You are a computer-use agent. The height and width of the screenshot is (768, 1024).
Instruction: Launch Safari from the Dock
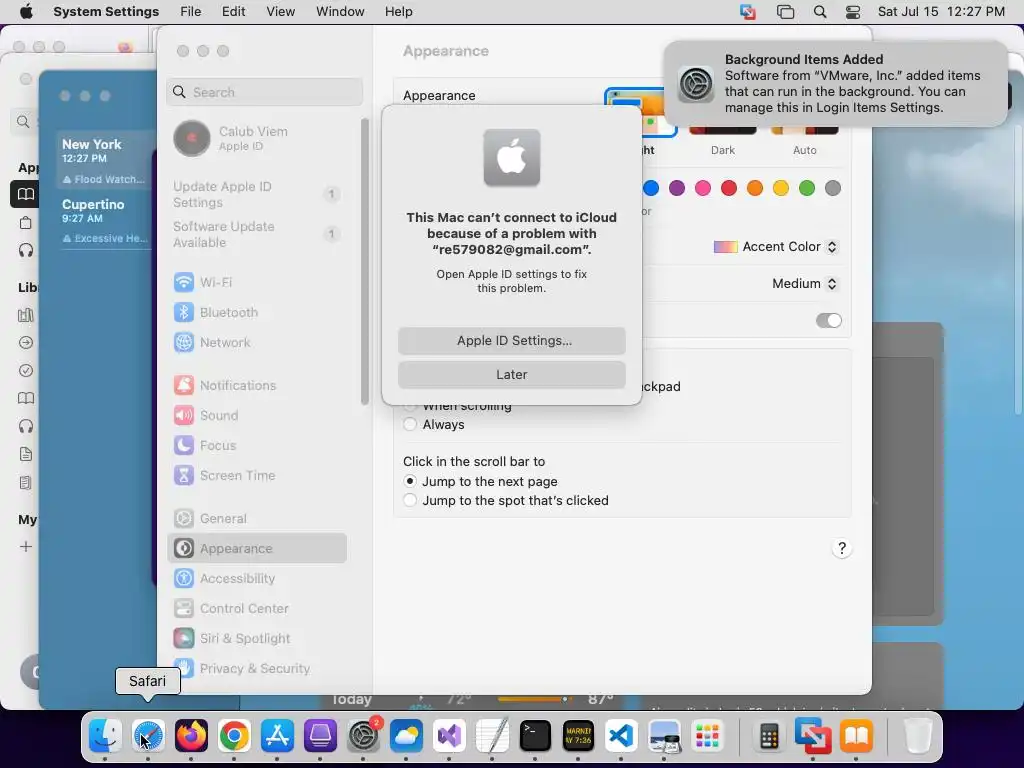pyautogui.click(x=148, y=736)
